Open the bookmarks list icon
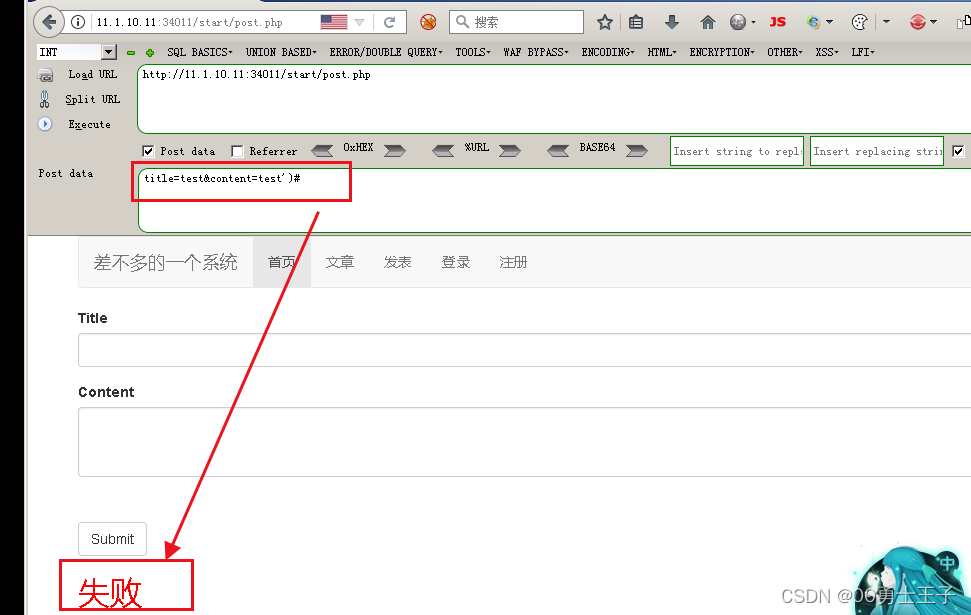Screen dimensions: 971x615 [x=636, y=23]
